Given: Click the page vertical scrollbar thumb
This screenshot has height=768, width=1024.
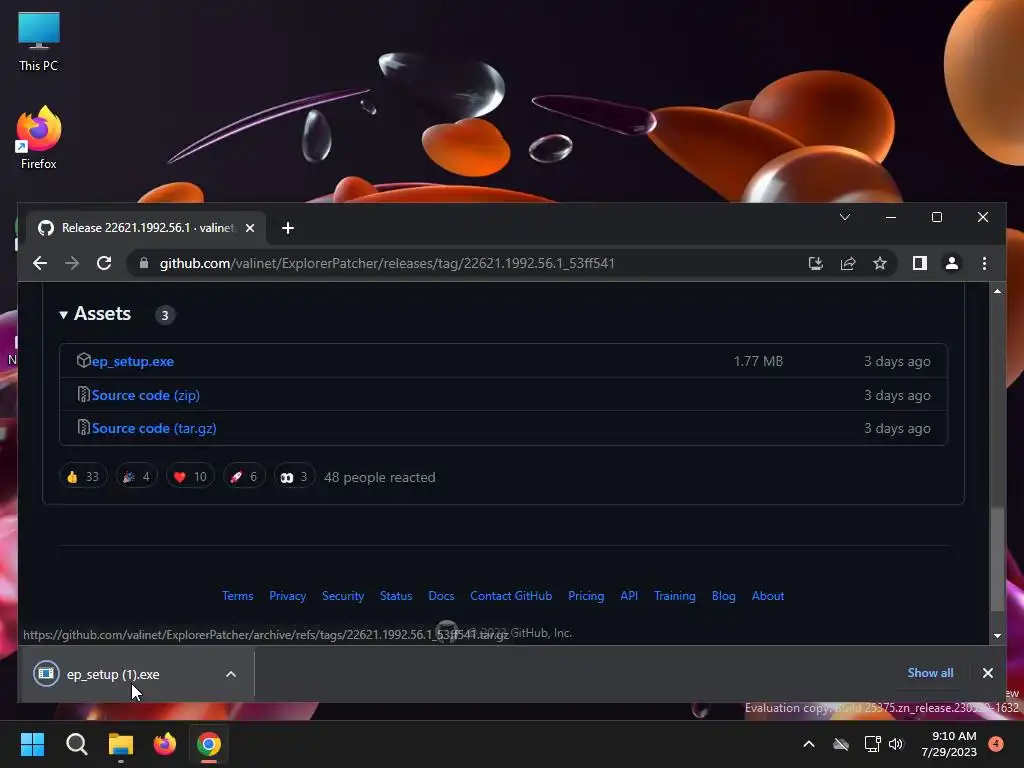Looking at the screenshot, I should pyautogui.click(x=997, y=560).
